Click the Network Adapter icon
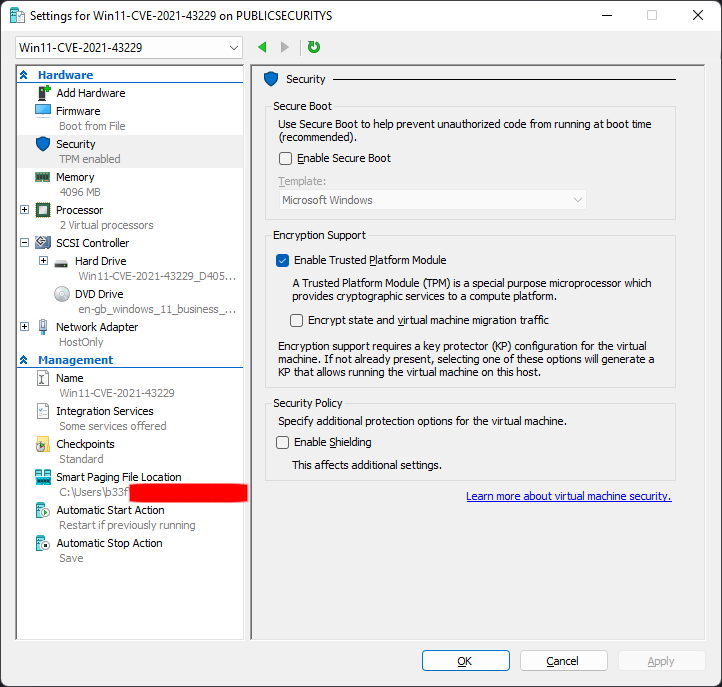This screenshot has height=687, width=722. pyautogui.click(x=43, y=326)
